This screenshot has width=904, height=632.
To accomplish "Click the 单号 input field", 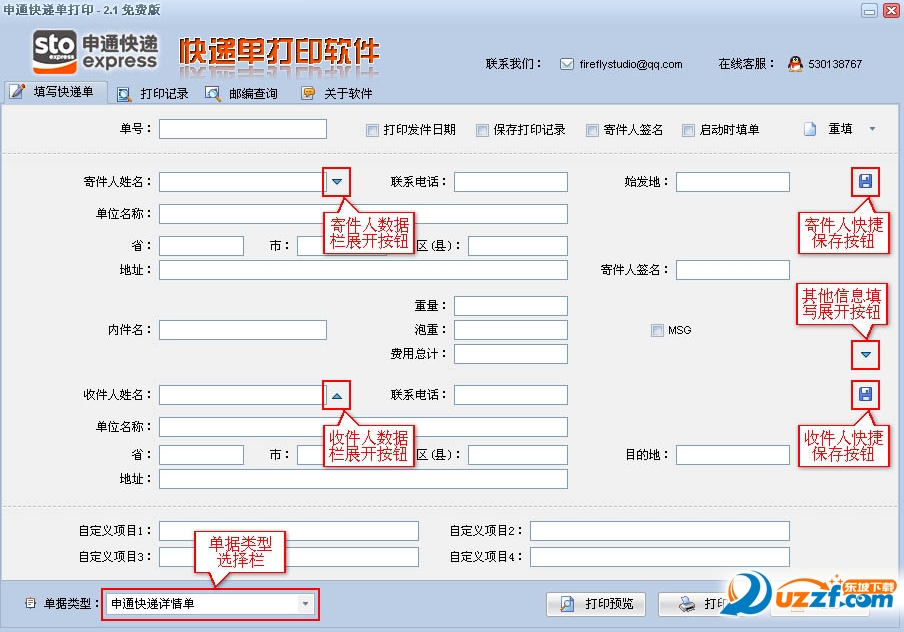I will coord(243,129).
